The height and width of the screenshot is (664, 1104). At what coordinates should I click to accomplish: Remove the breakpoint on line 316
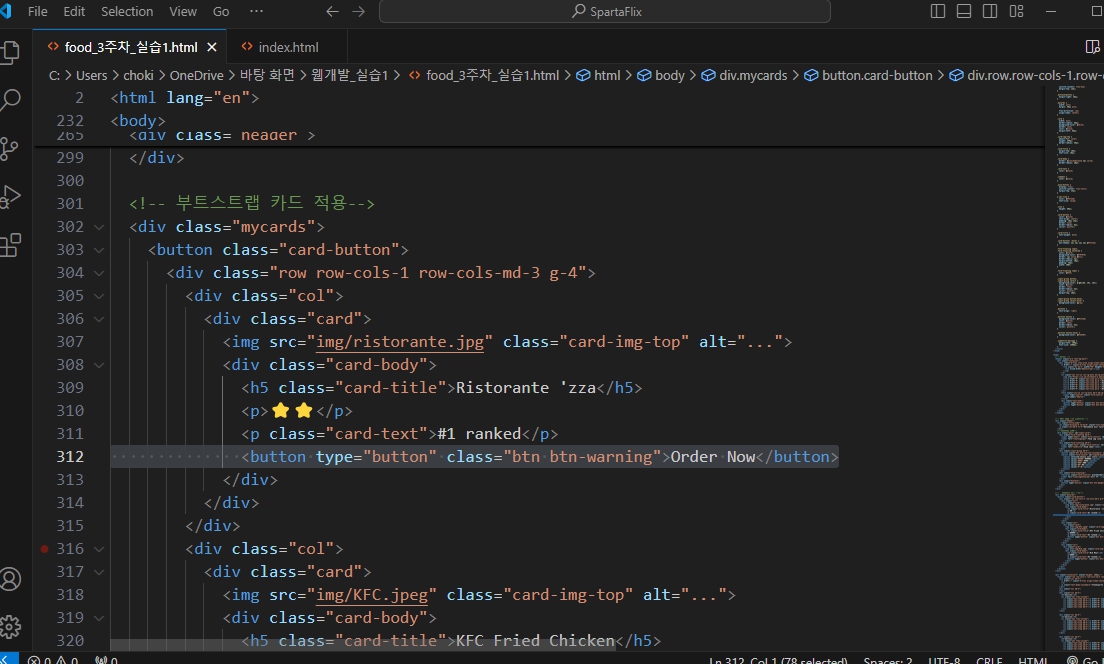click(x=44, y=549)
